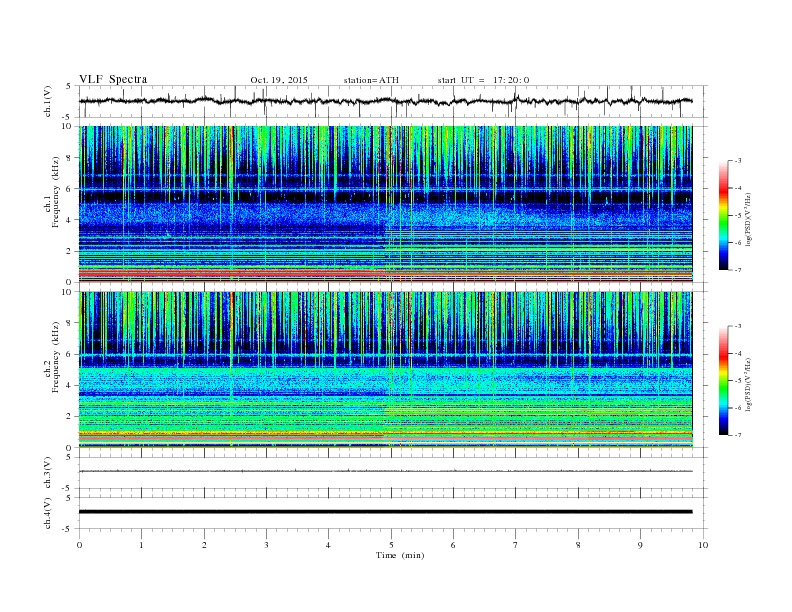Click the ch.1 voltage waveform trace
The image size is (792, 612).
tap(385, 101)
